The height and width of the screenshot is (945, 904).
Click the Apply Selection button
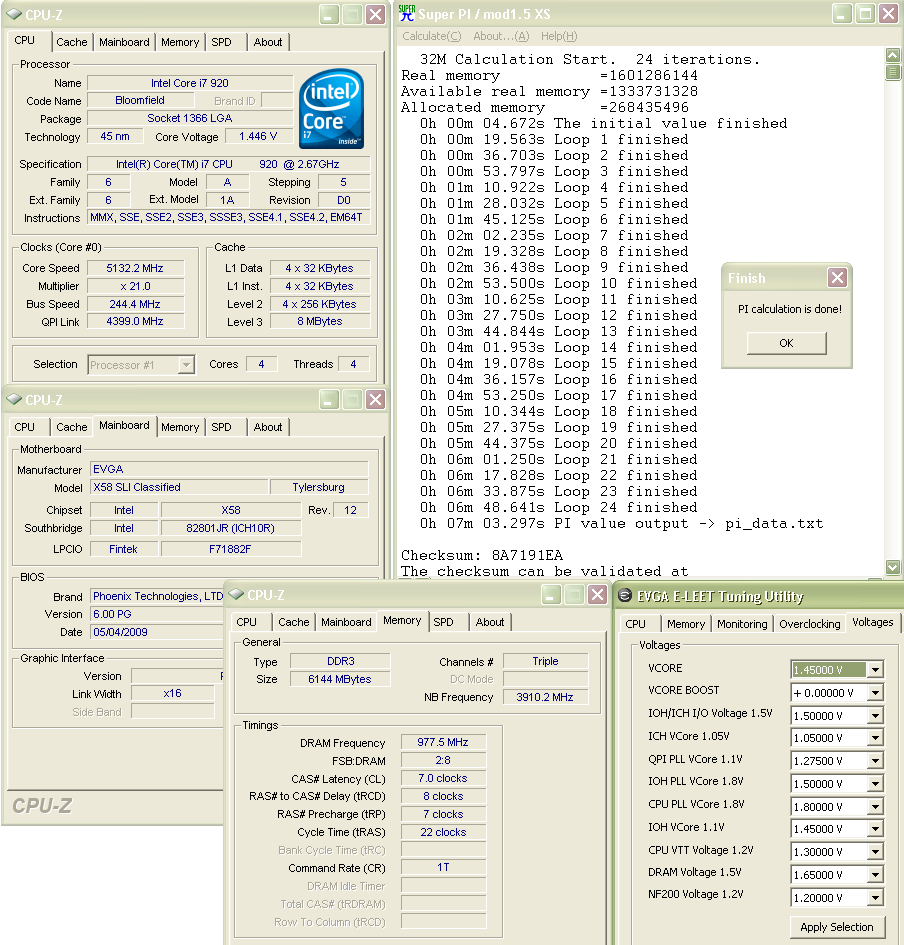click(837, 927)
